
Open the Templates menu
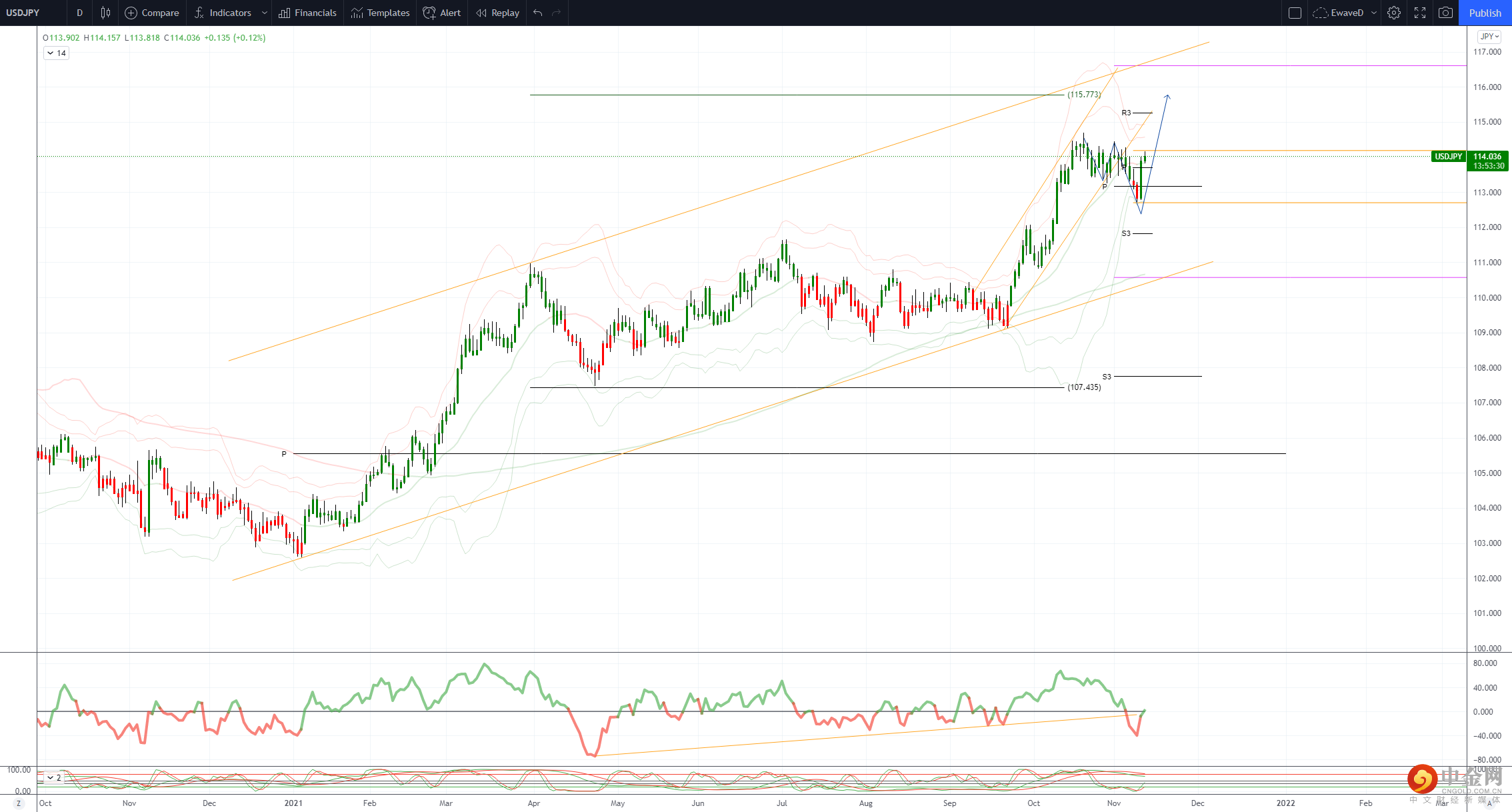pos(380,13)
